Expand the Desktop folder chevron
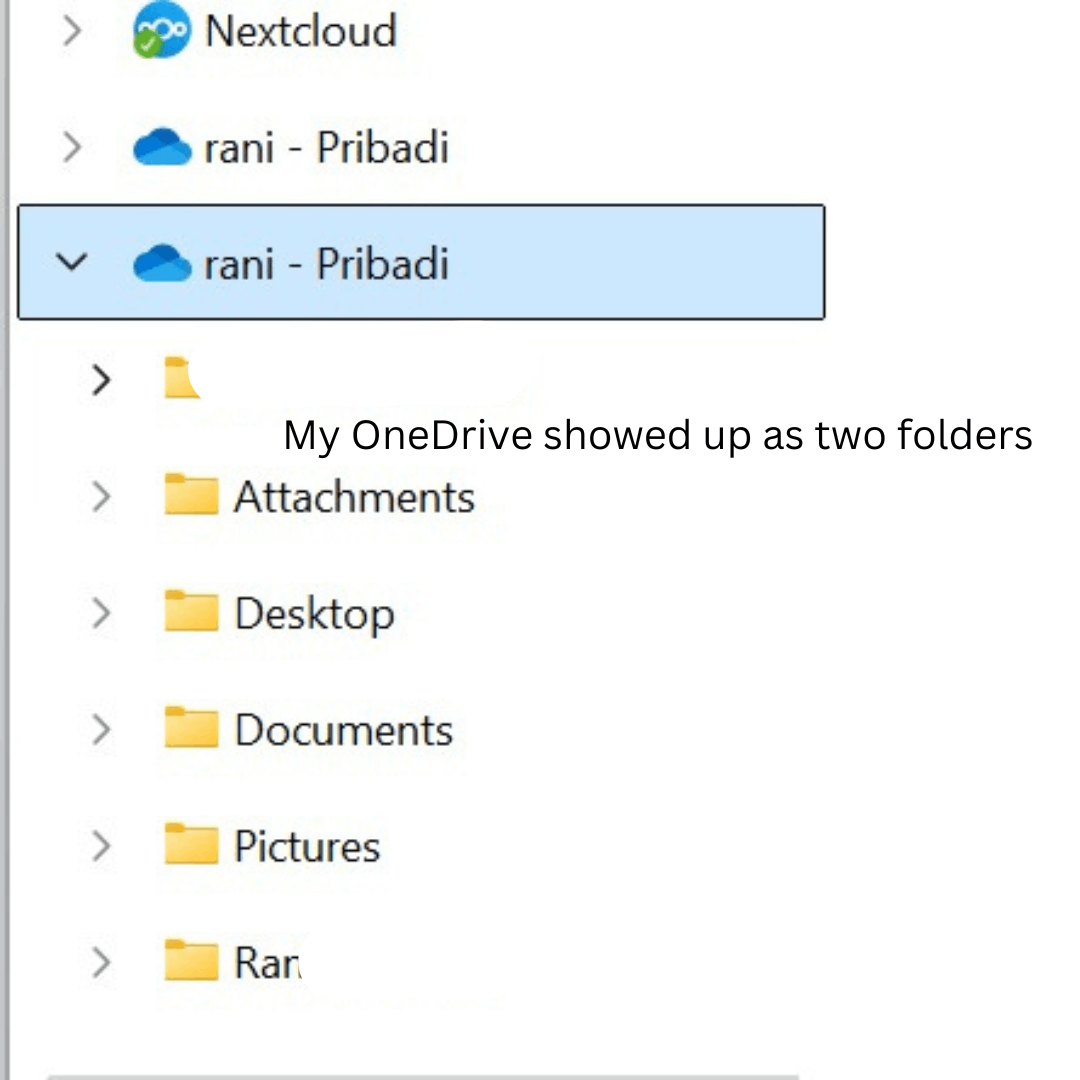Image resolution: width=1080 pixels, height=1080 pixels. [x=101, y=613]
